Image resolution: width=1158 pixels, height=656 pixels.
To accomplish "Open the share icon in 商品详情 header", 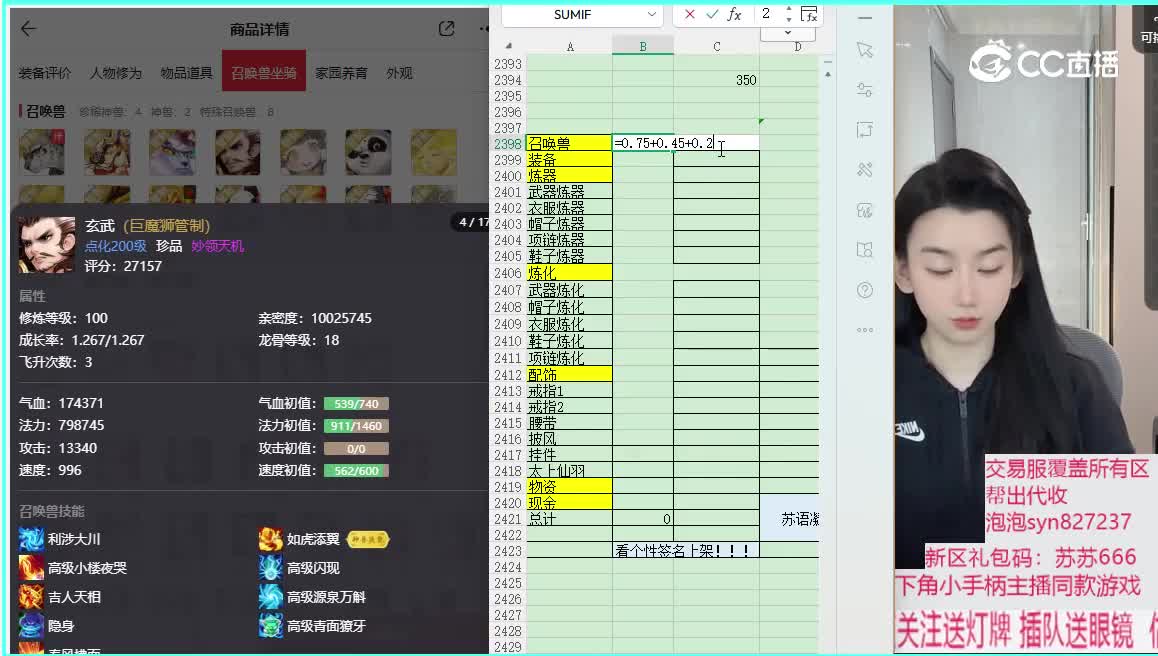I will tap(446, 29).
